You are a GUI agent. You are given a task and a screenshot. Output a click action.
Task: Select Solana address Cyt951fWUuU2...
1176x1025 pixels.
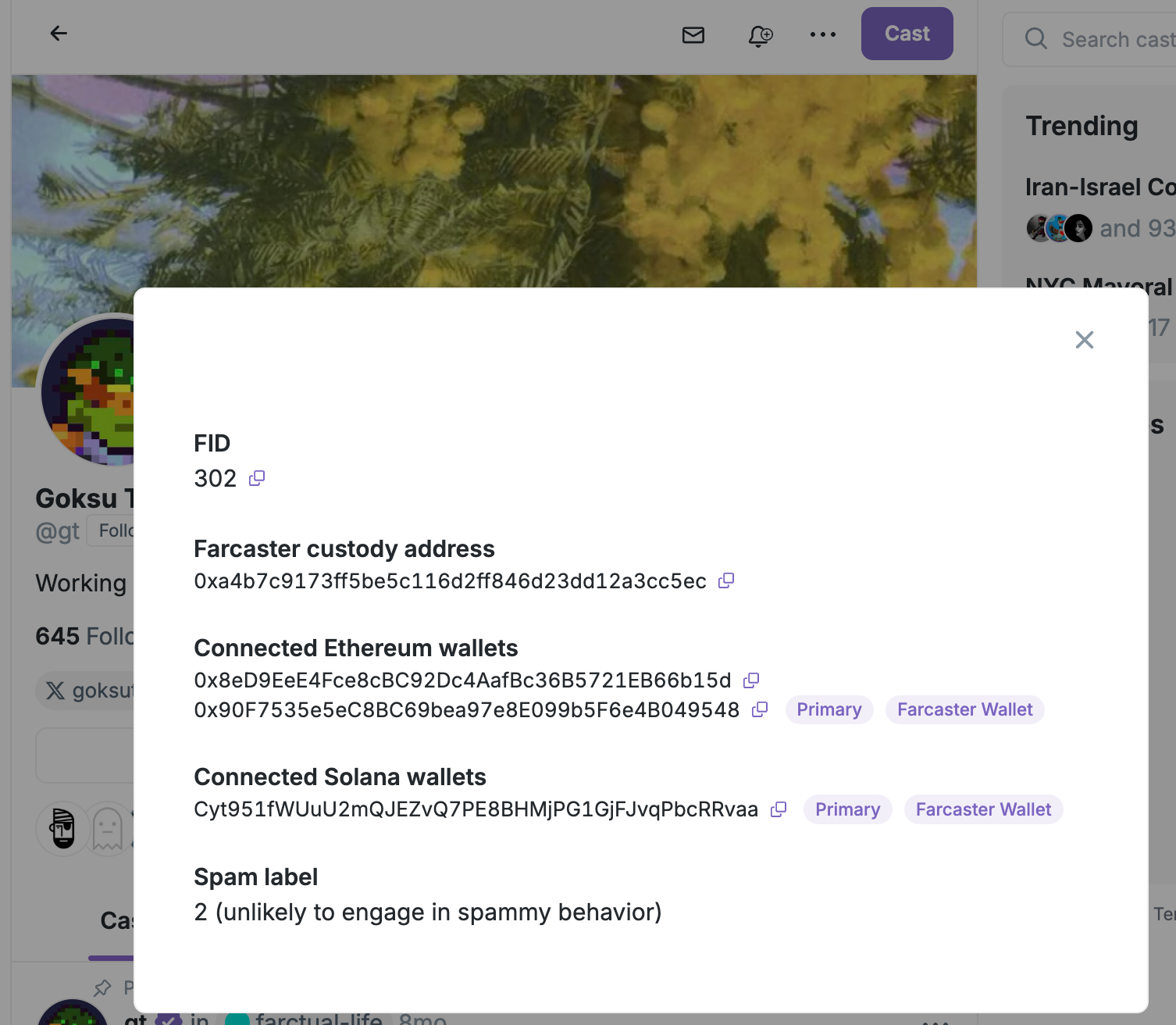point(476,809)
